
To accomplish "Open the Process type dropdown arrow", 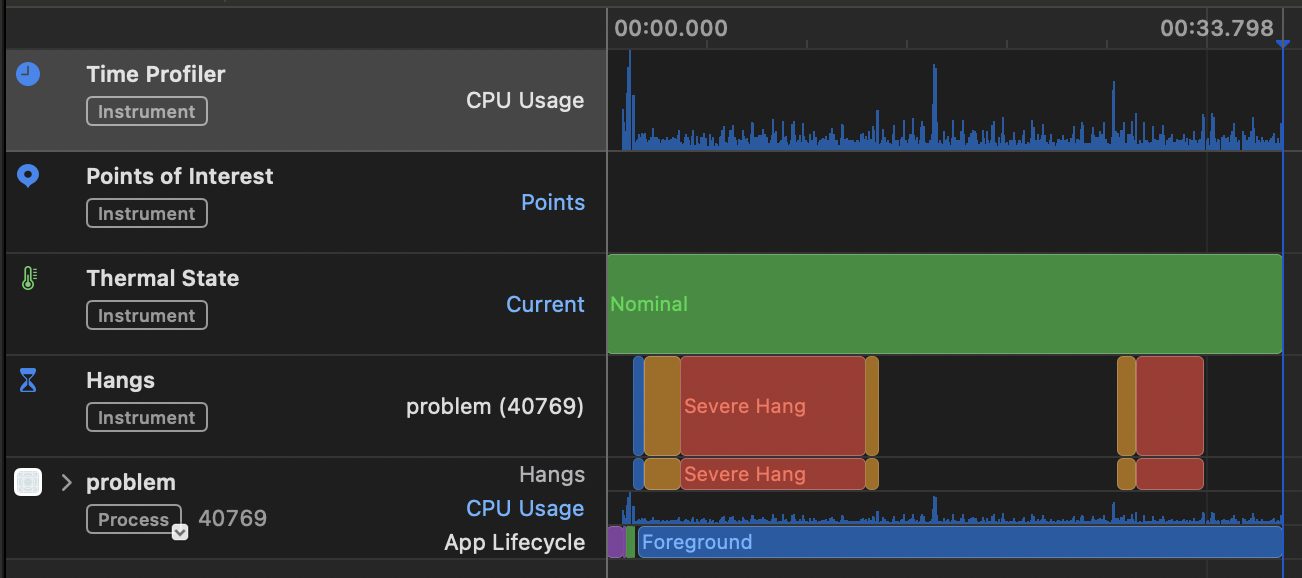I will coord(180,532).
